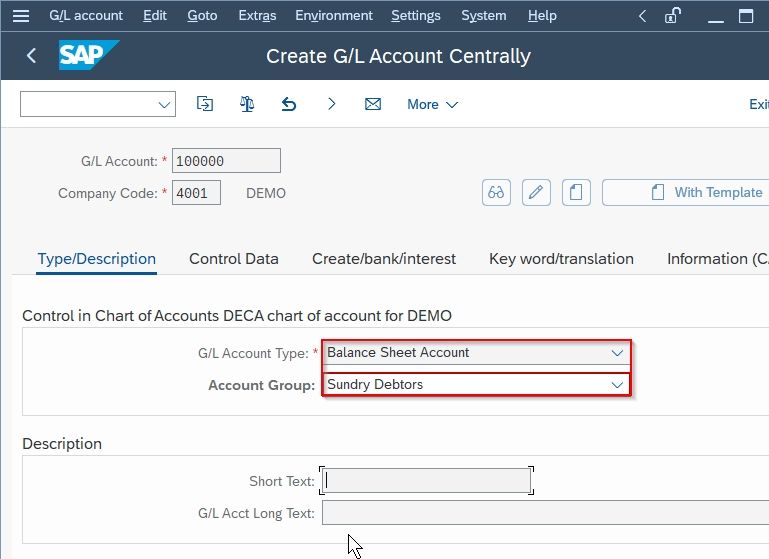769x559 pixels.
Task: Open the Extras menu
Action: tap(257, 16)
